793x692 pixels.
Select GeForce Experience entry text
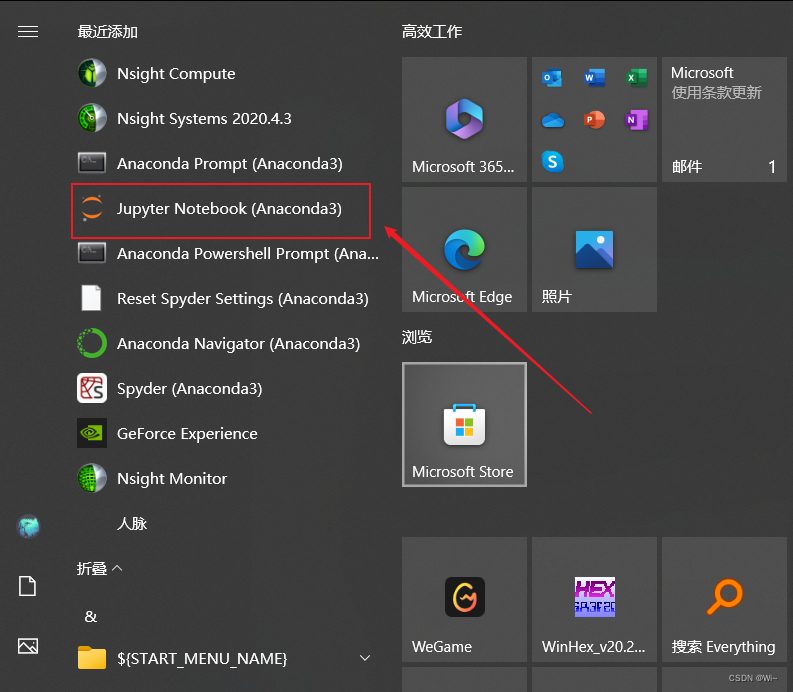pyautogui.click(x=187, y=434)
